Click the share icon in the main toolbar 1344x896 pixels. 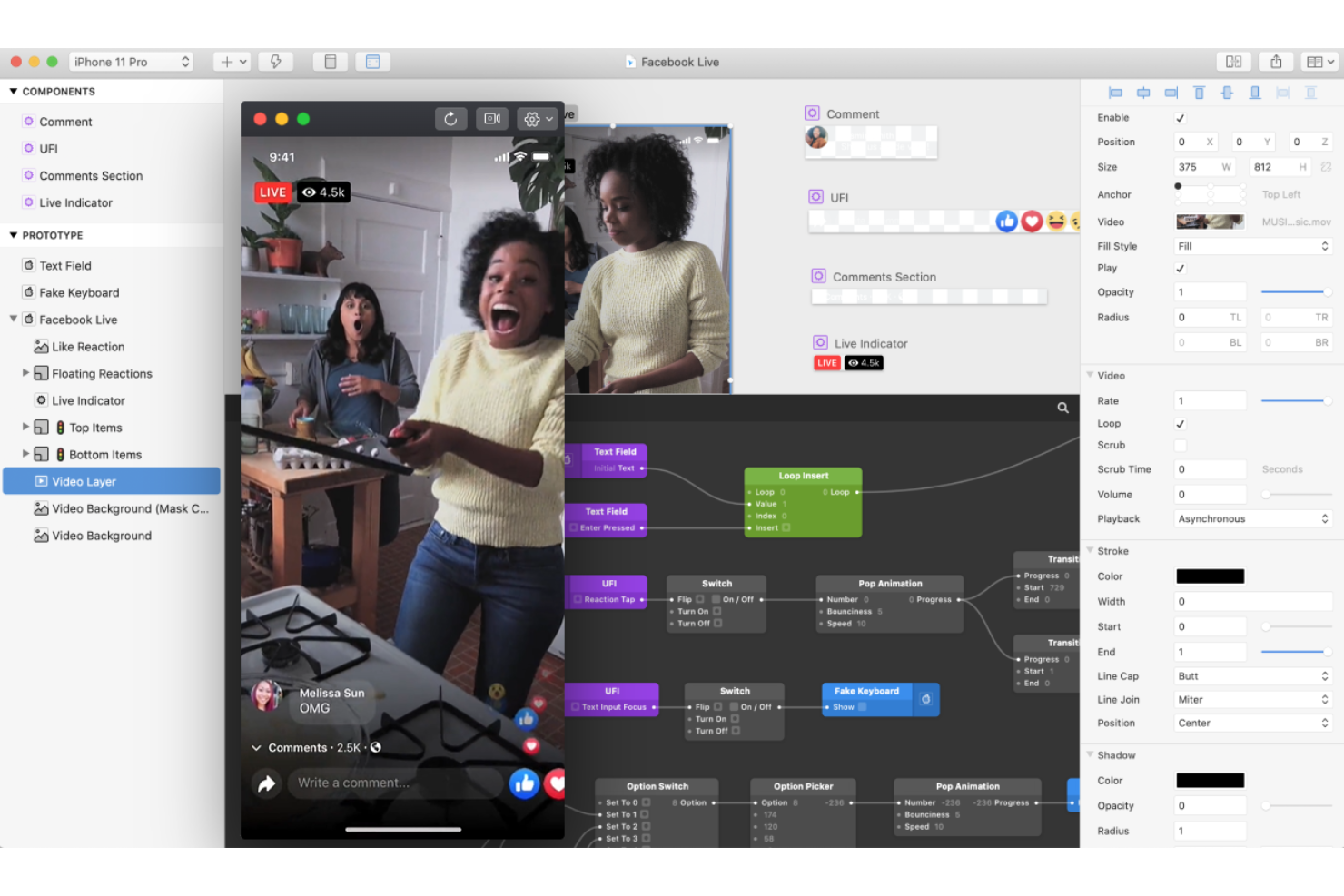click(1276, 62)
